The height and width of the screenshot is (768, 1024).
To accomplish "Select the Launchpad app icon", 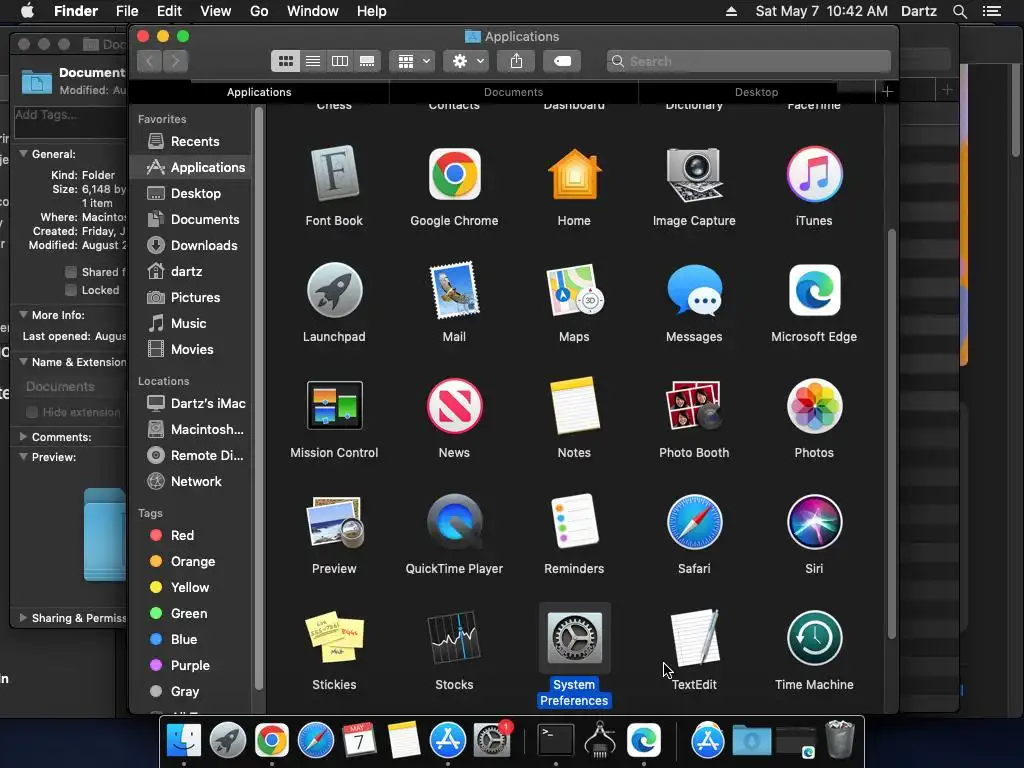I will [x=334, y=291].
